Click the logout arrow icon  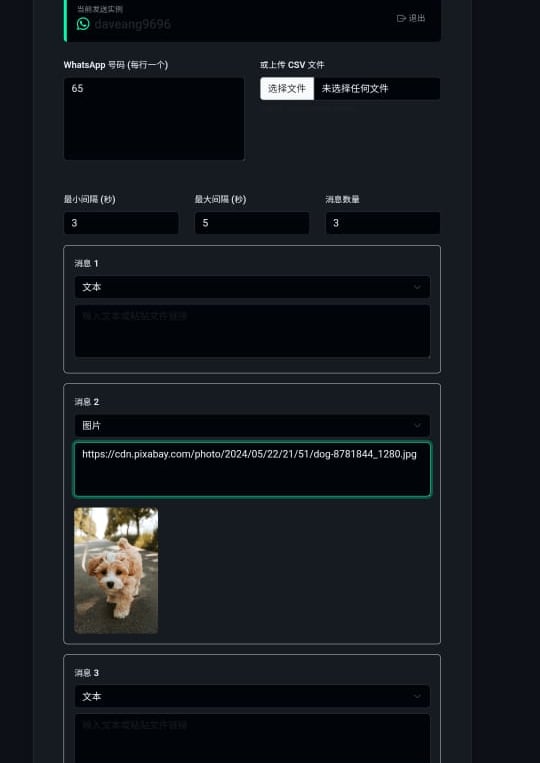pyautogui.click(x=401, y=18)
